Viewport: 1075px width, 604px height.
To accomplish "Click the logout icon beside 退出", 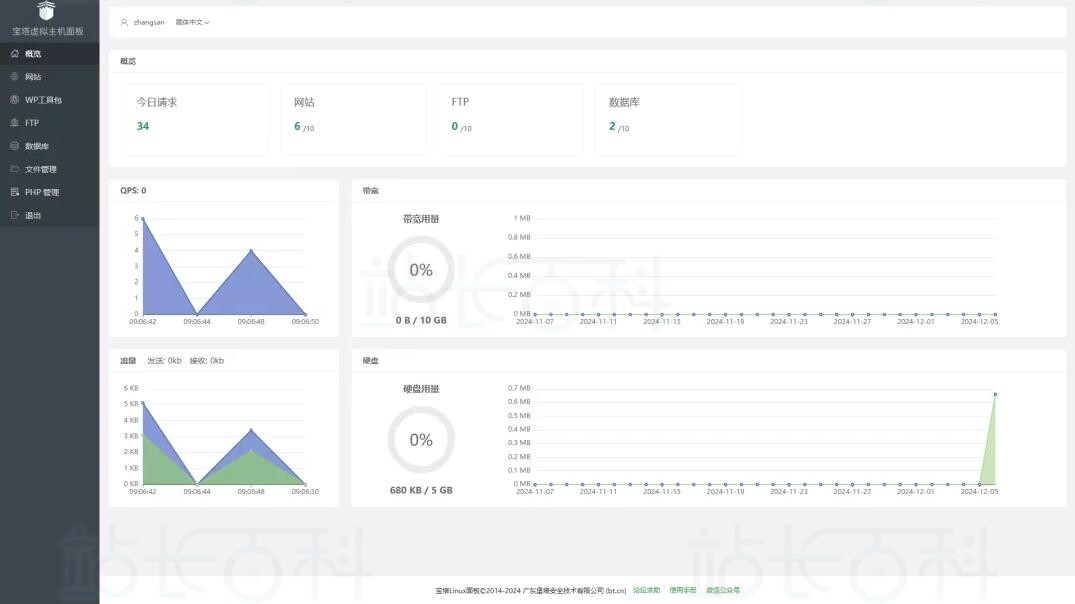I will [x=14, y=215].
